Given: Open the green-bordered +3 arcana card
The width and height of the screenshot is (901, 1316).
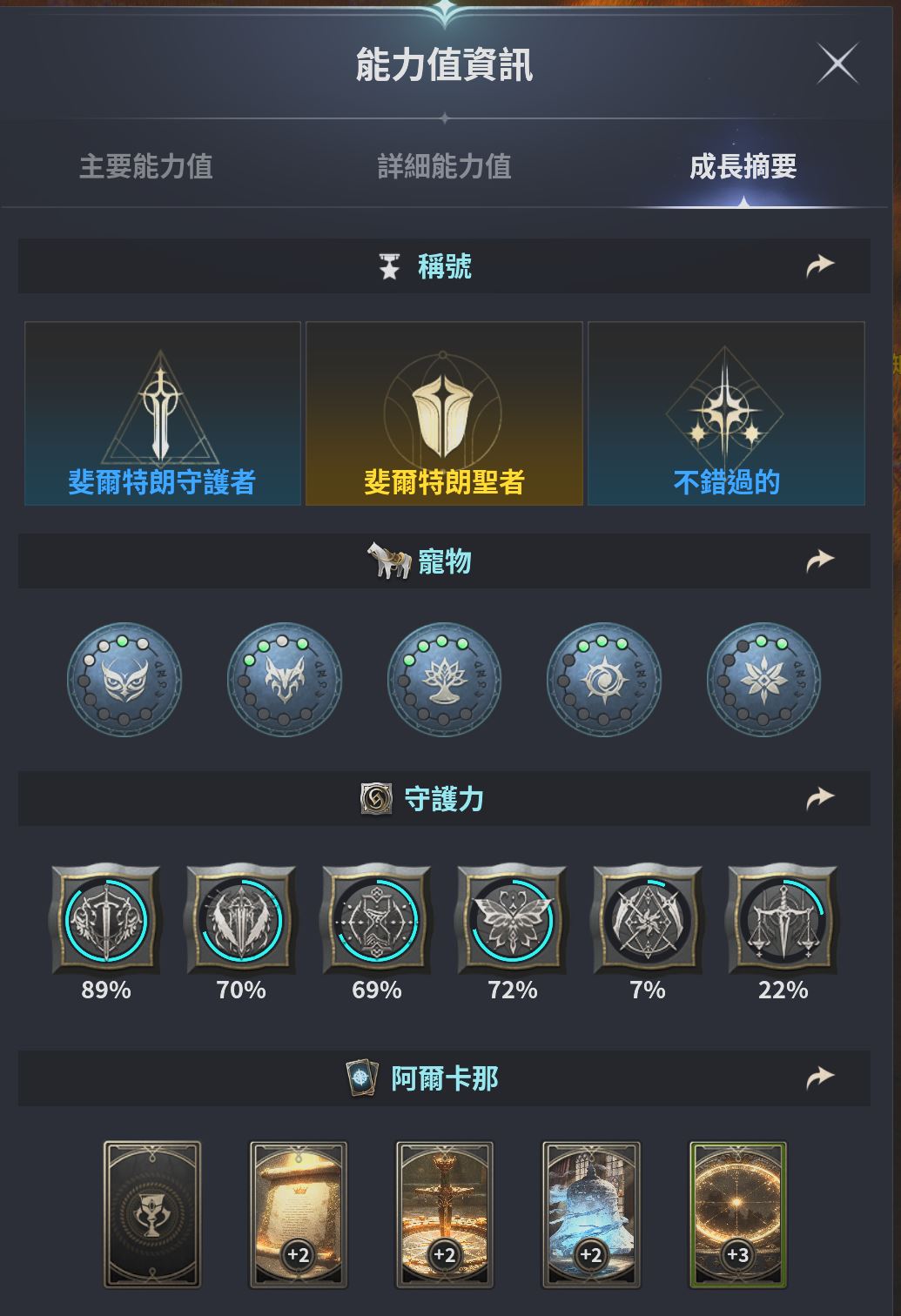Looking at the screenshot, I should click(x=738, y=1214).
